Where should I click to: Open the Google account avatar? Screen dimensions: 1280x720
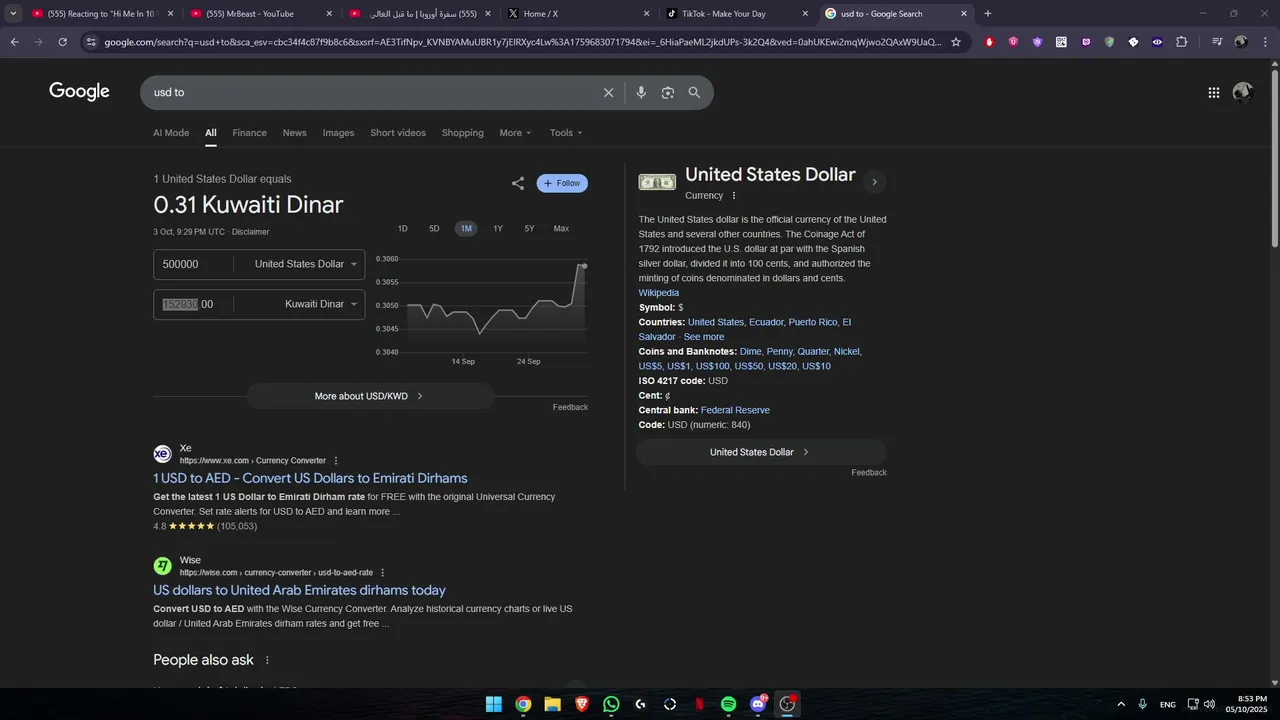pos(1243,92)
